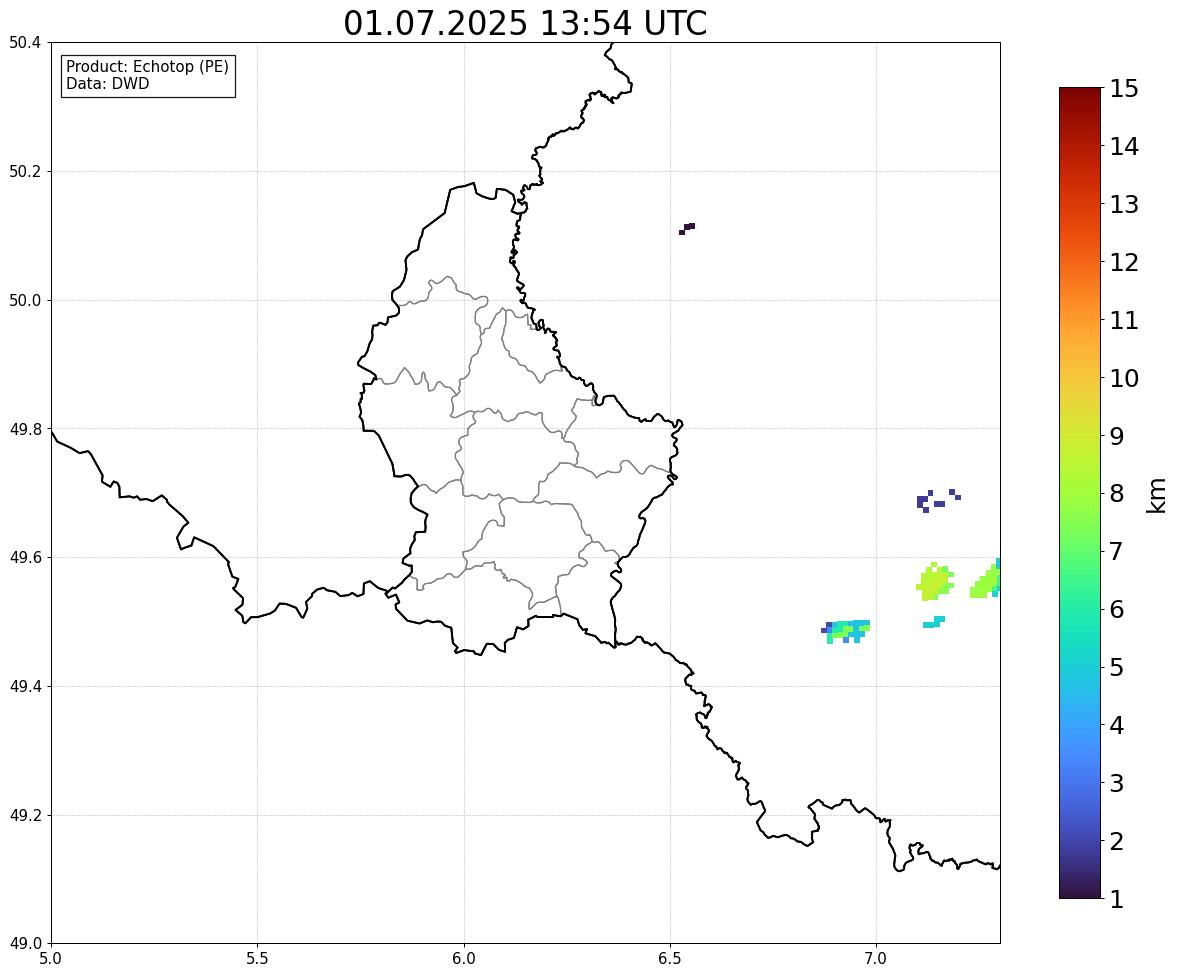Click latitude axis label 49.2

pyautogui.click(x=24, y=815)
